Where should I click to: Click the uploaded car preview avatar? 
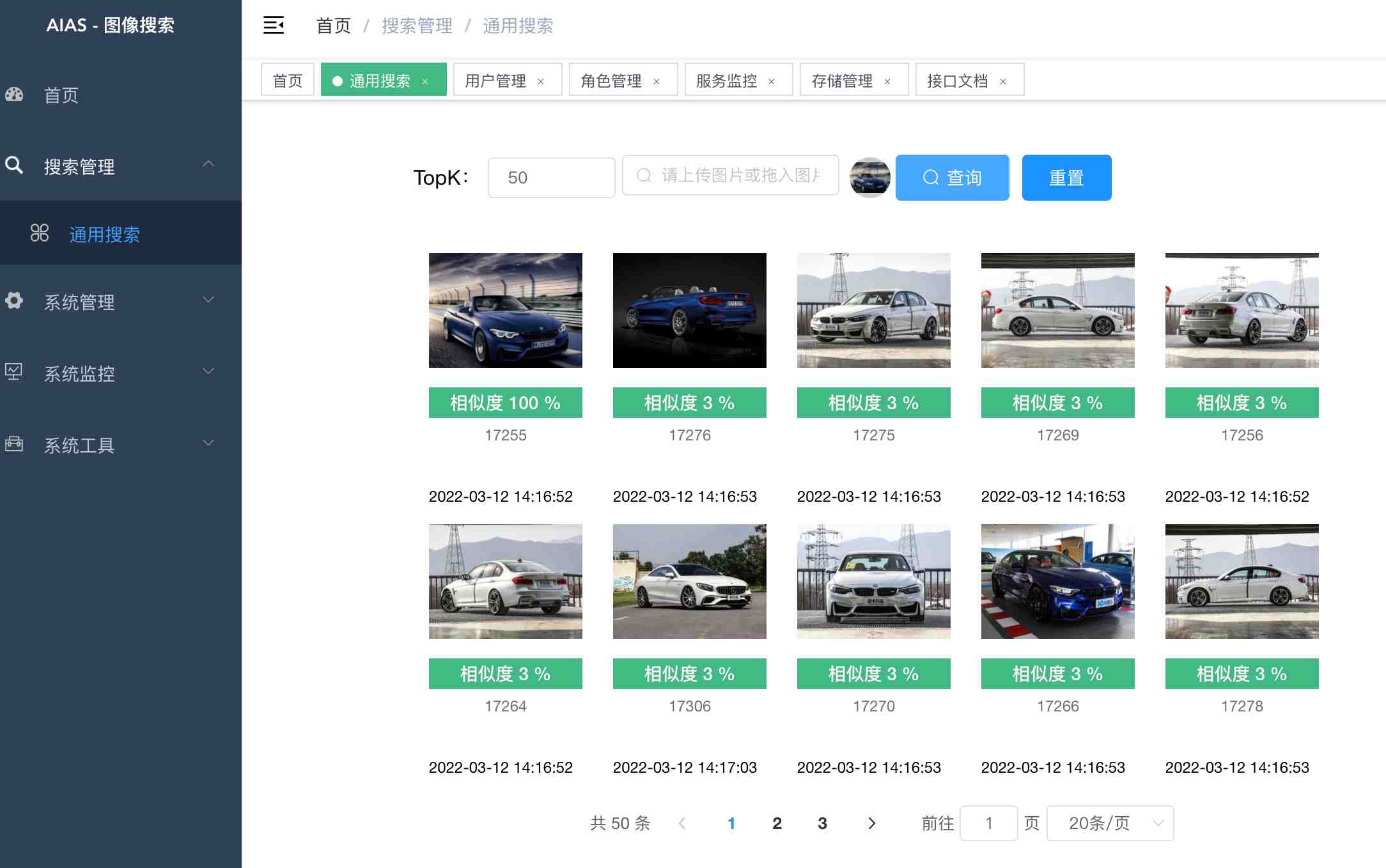[x=869, y=177]
